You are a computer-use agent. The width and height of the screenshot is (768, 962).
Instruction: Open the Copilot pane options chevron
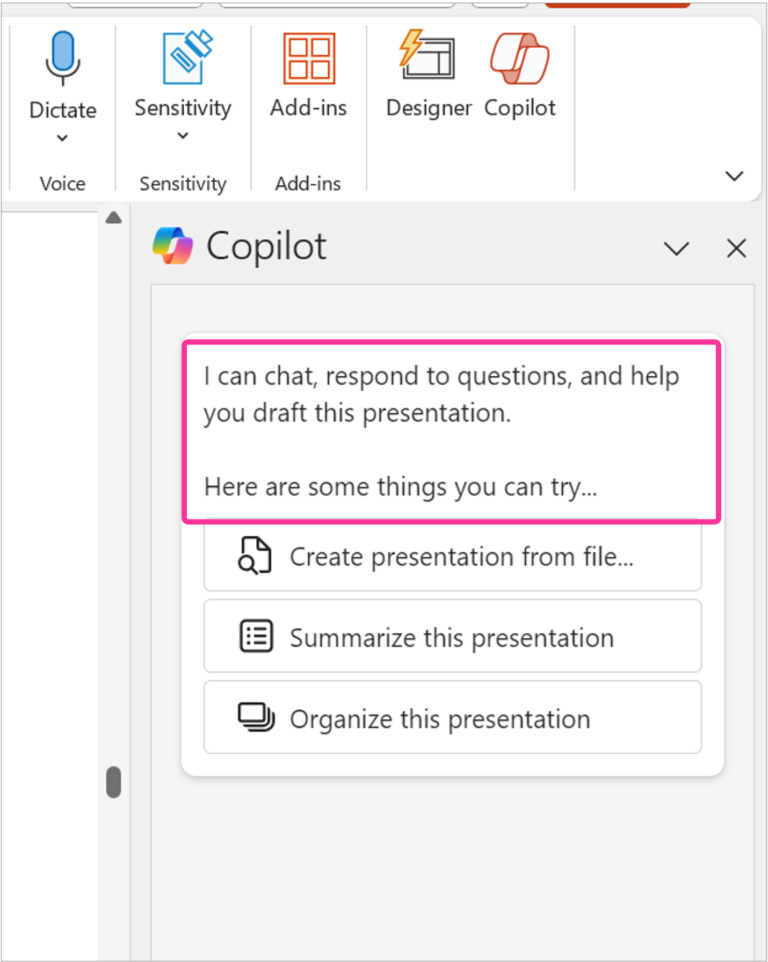click(x=677, y=248)
